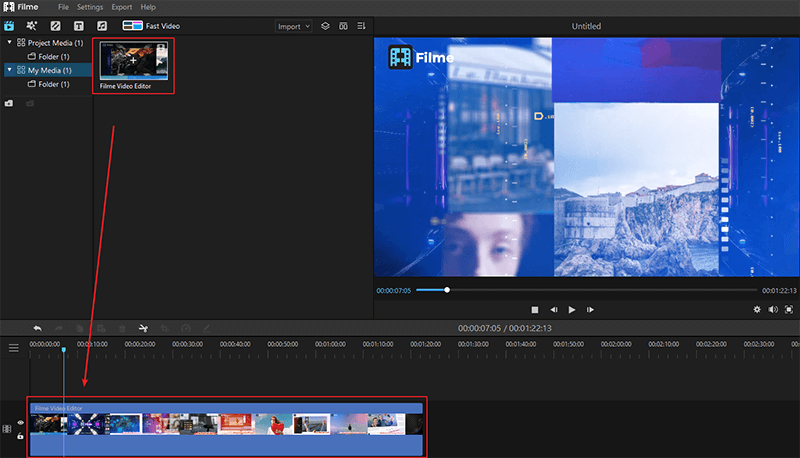Stop playback in the preview

tap(535, 310)
